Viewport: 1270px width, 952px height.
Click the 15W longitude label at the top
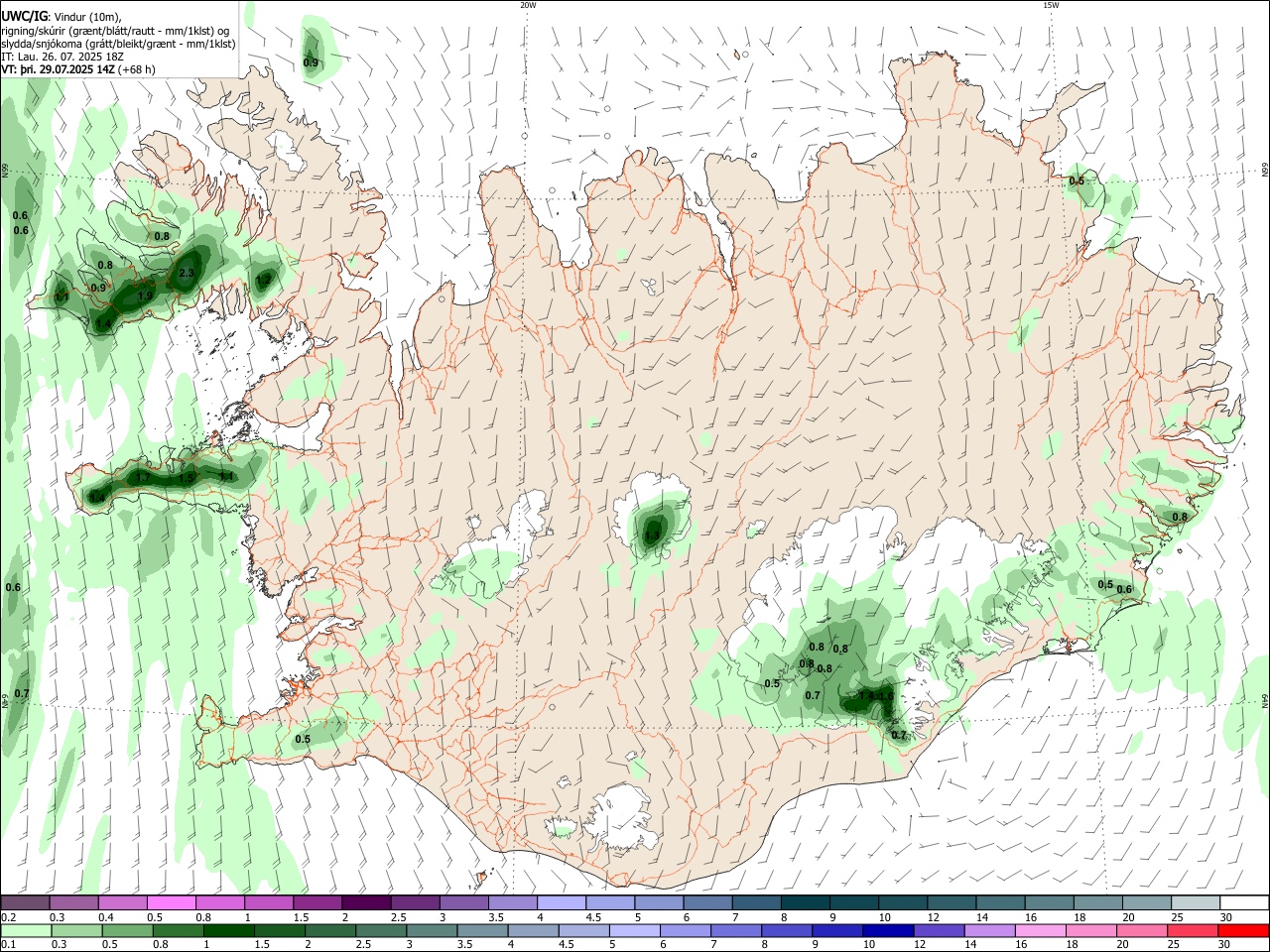pyautogui.click(x=1052, y=4)
